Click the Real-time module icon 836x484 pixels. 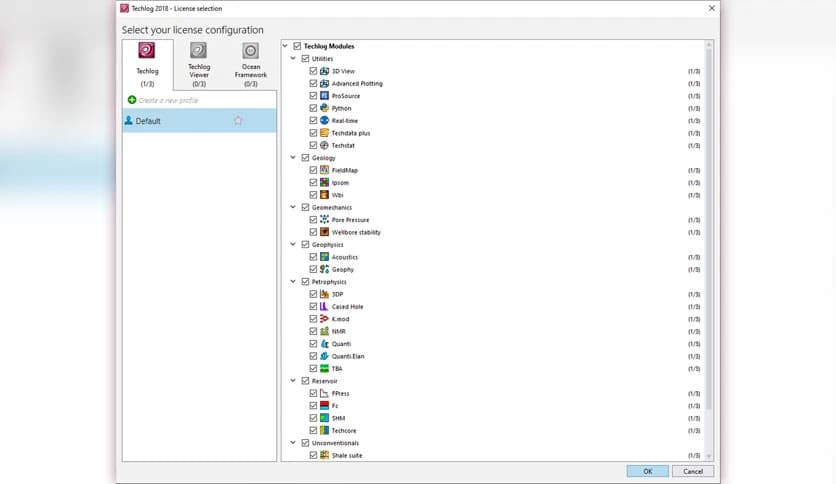tap(324, 120)
